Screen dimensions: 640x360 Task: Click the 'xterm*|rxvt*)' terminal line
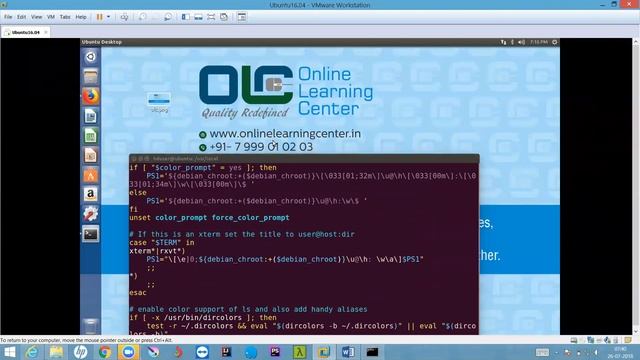coord(157,251)
